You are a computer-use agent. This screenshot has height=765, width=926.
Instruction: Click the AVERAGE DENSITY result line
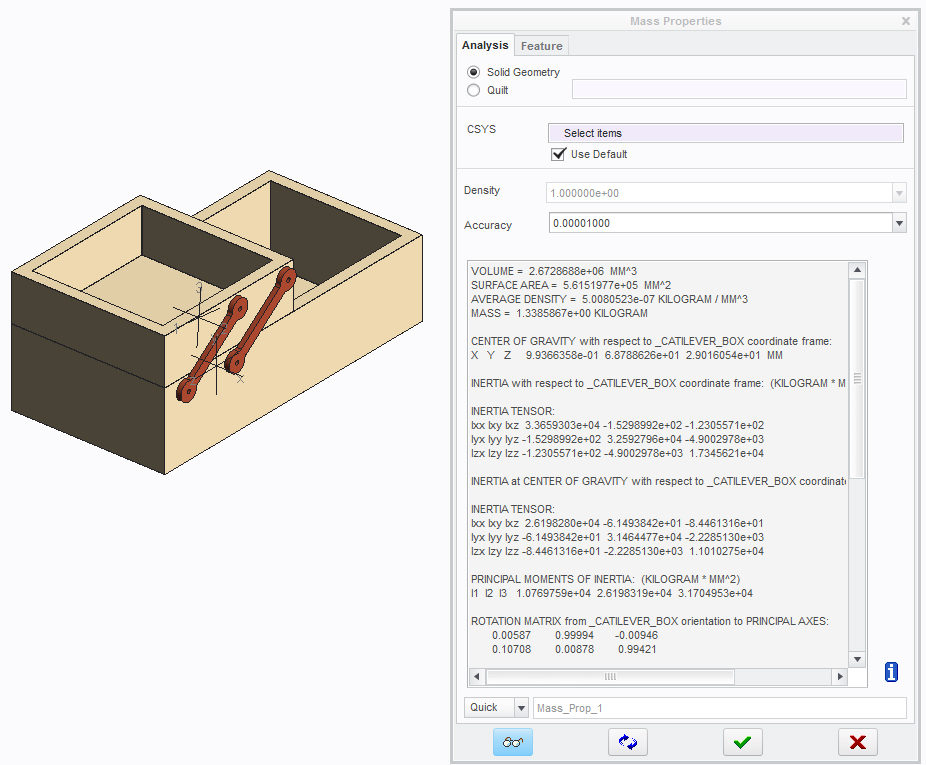pos(609,300)
